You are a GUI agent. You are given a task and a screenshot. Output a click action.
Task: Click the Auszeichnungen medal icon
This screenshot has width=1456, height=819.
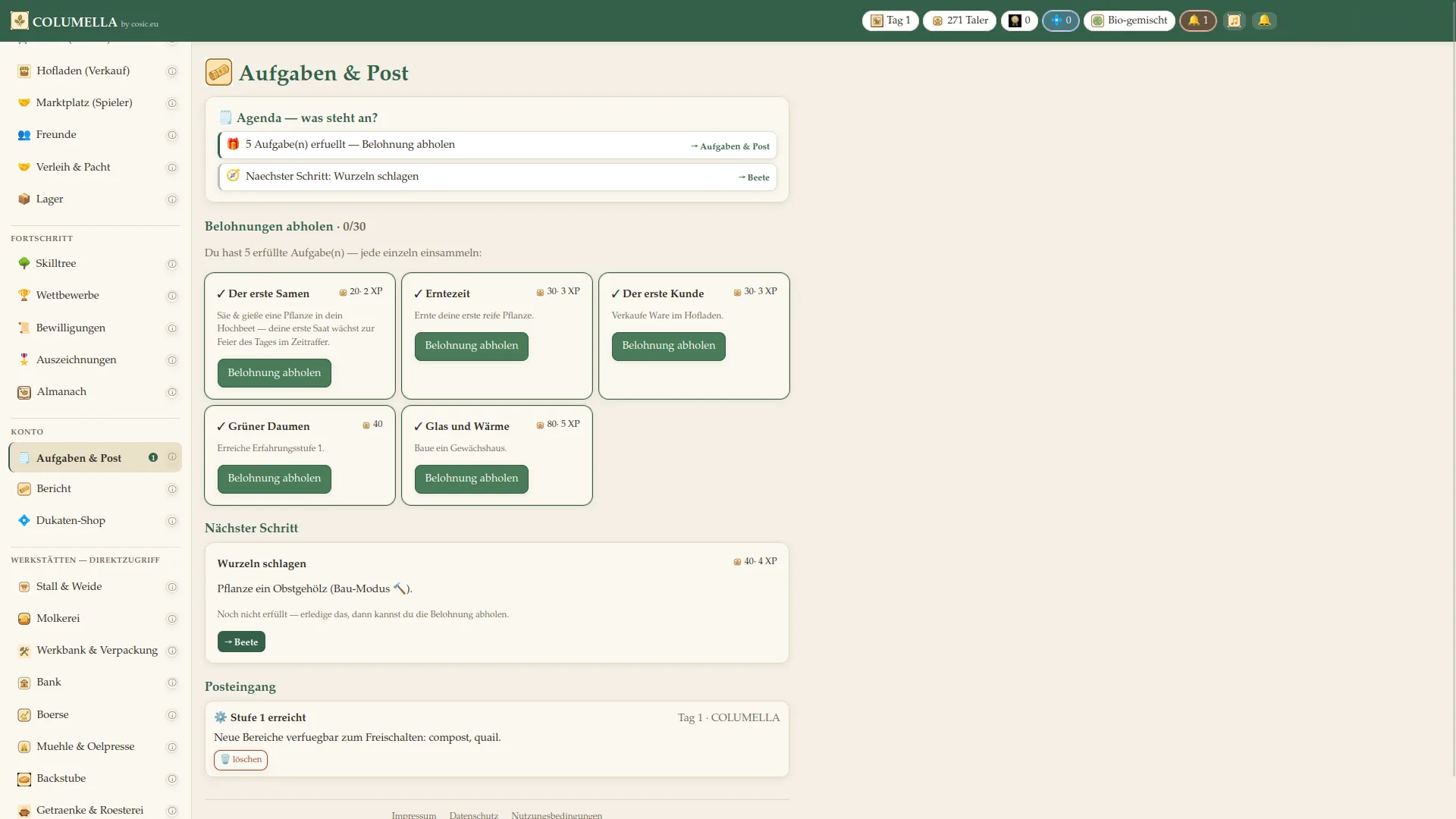click(x=24, y=359)
